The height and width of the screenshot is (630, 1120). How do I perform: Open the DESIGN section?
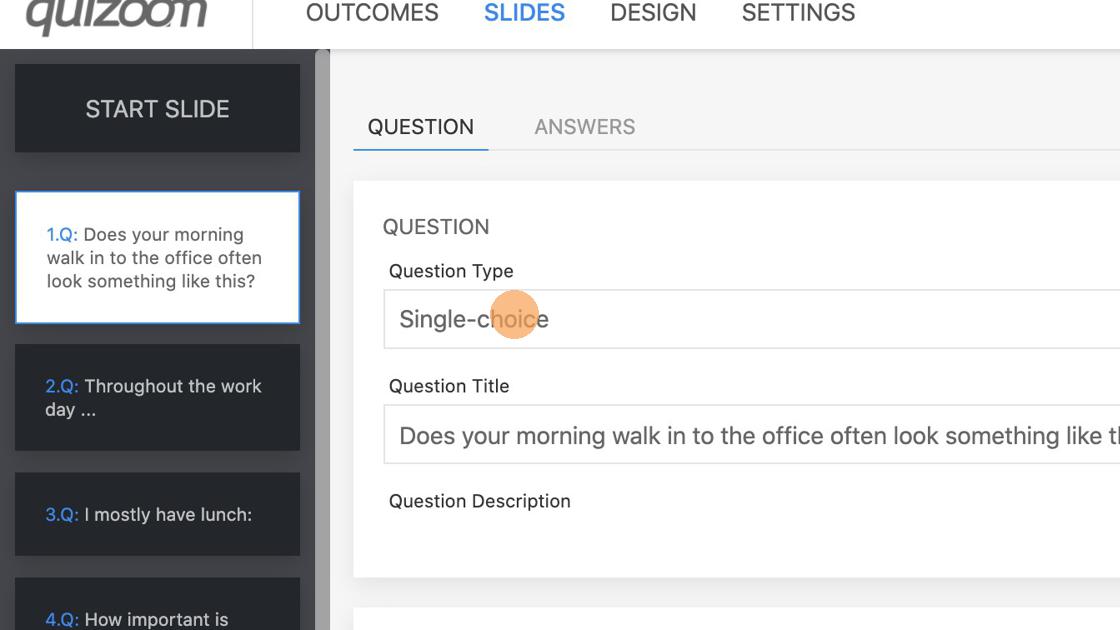tap(653, 13)
